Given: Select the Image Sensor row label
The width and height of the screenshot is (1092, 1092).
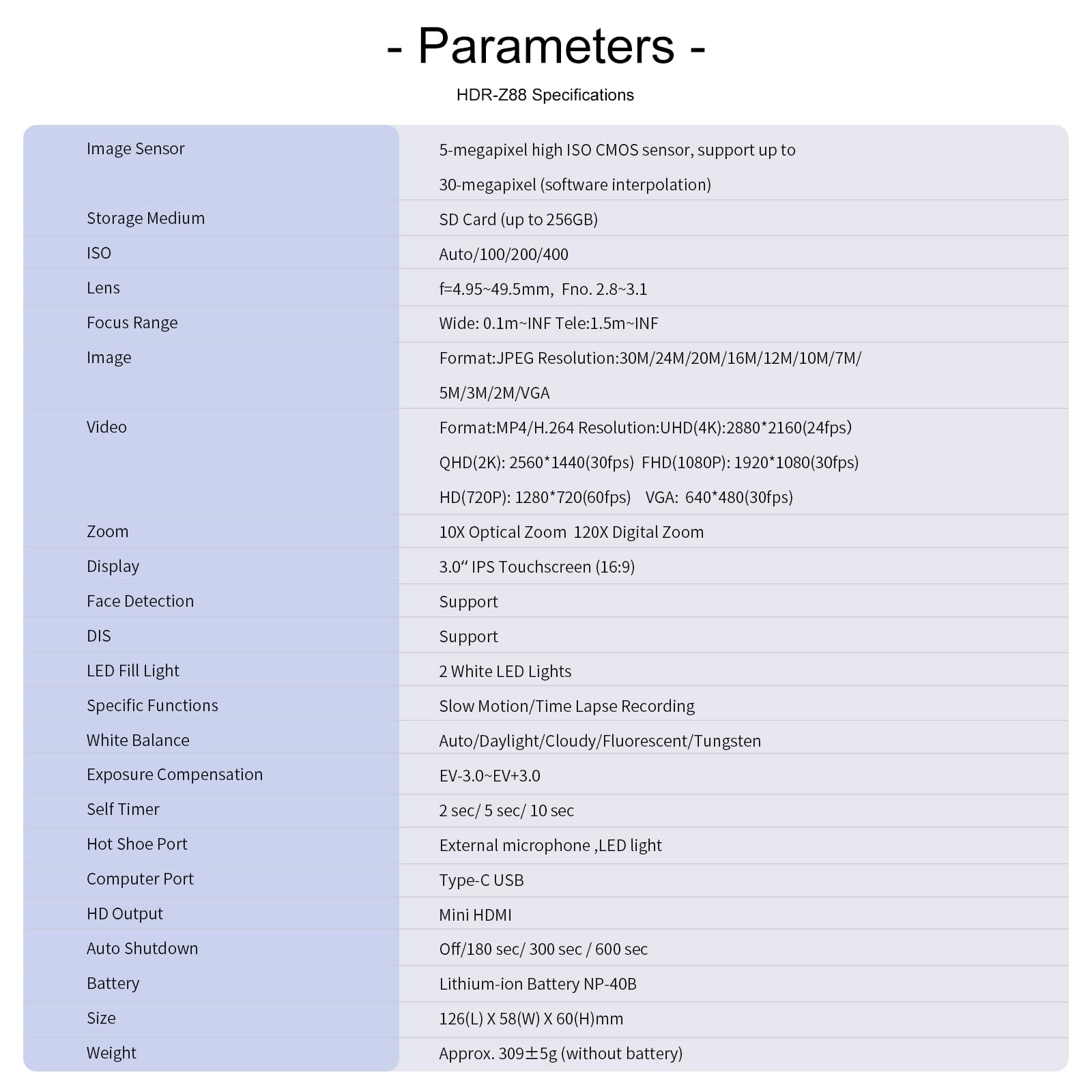Looking at the screenshot, I should (x=135, y=149).
